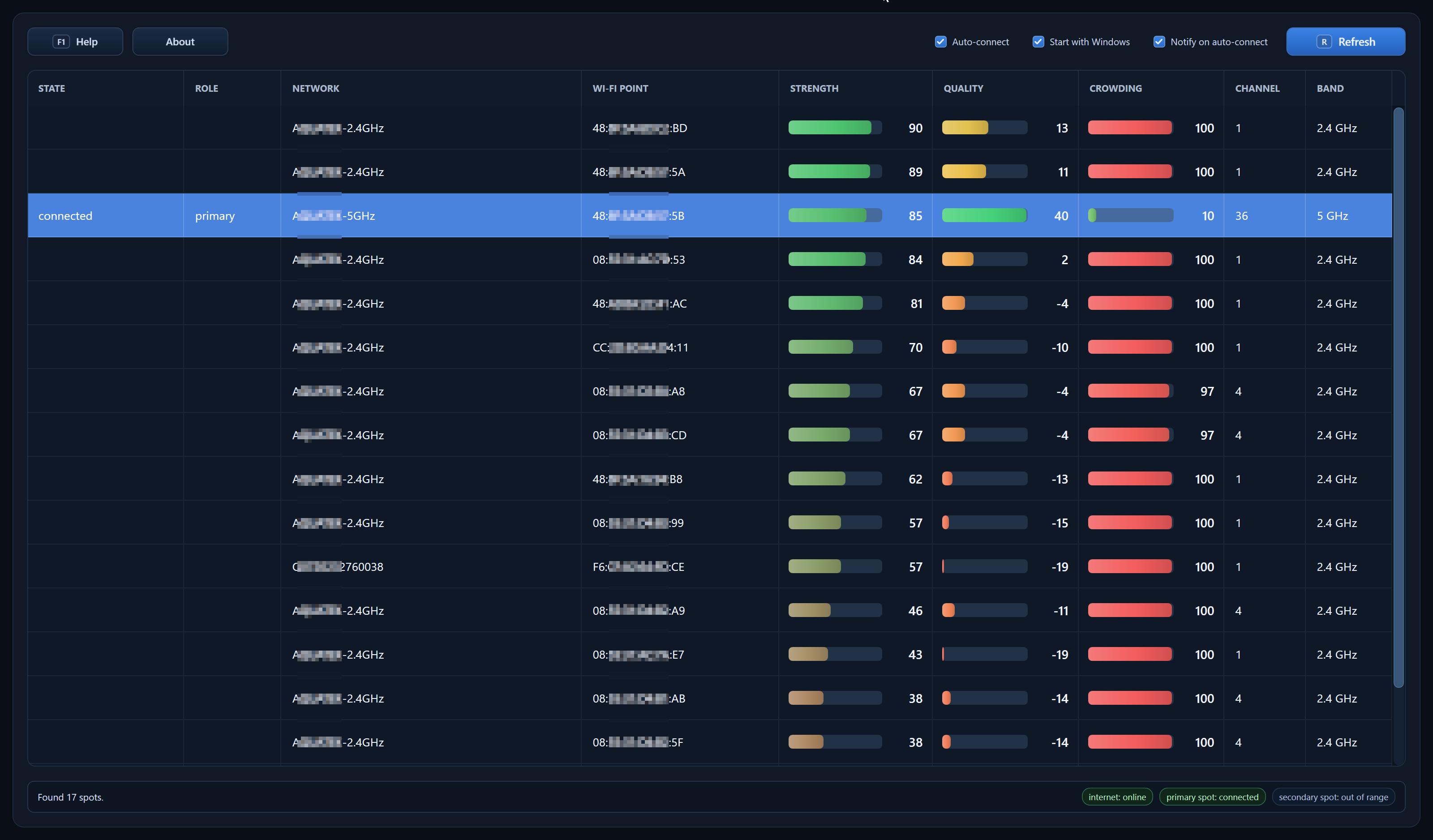1433x840 pixels.
Task: Click the R key icon inside Refresh button
Action: pos(1323,42)
